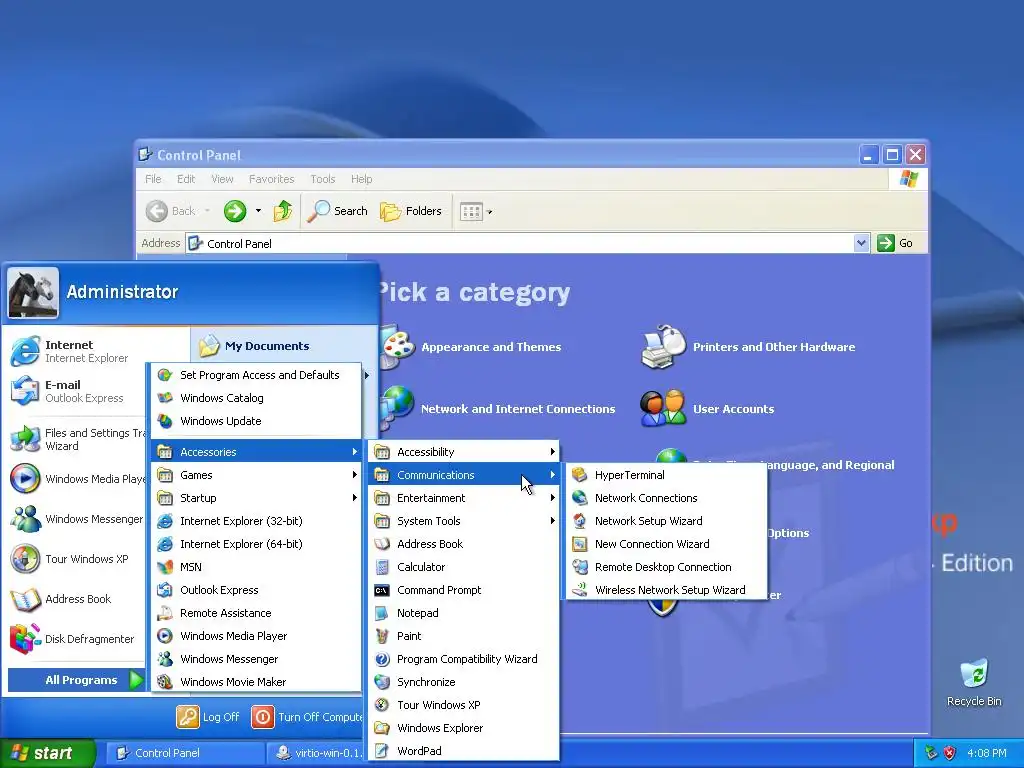Open the Help menu in Control Panel
The image size is (1024, 768).
361,179
